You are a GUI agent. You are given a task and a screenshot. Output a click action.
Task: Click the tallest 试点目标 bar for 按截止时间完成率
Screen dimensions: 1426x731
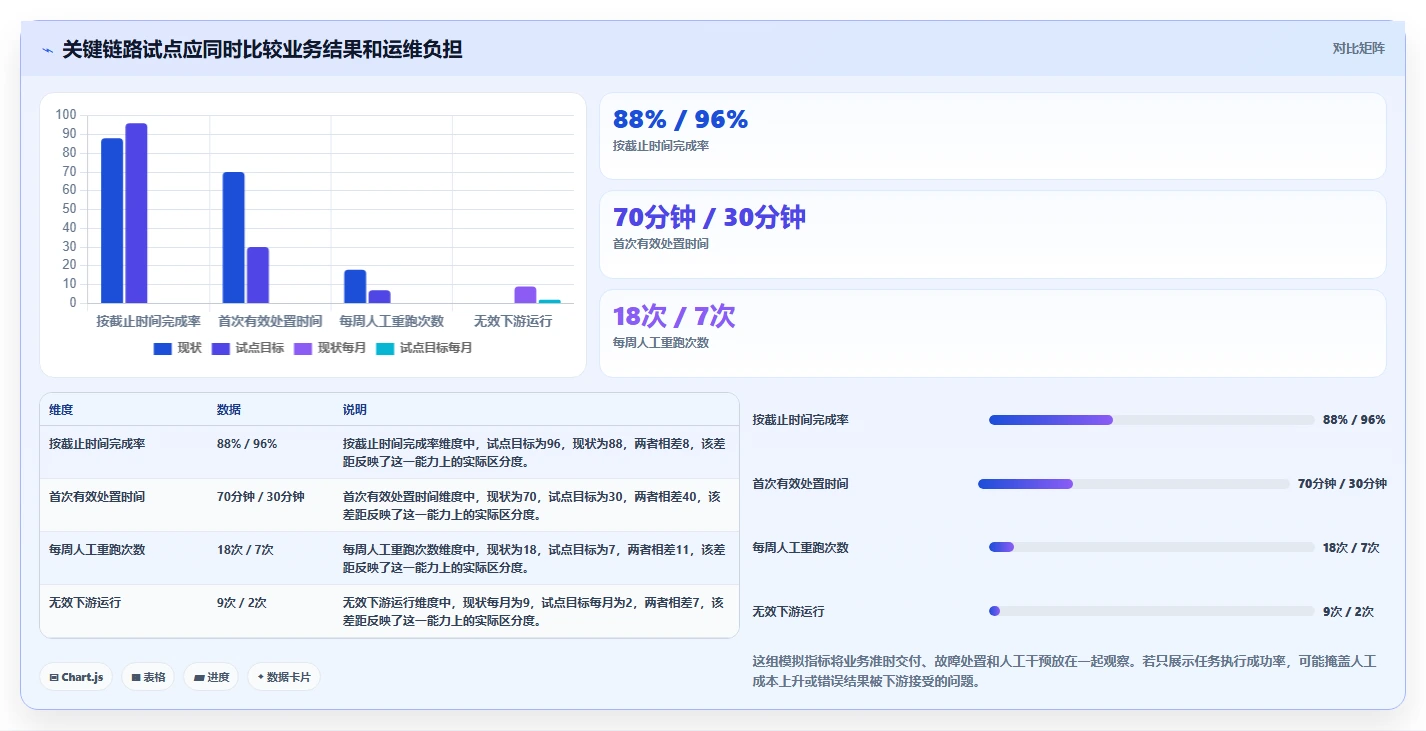(136, 213)
